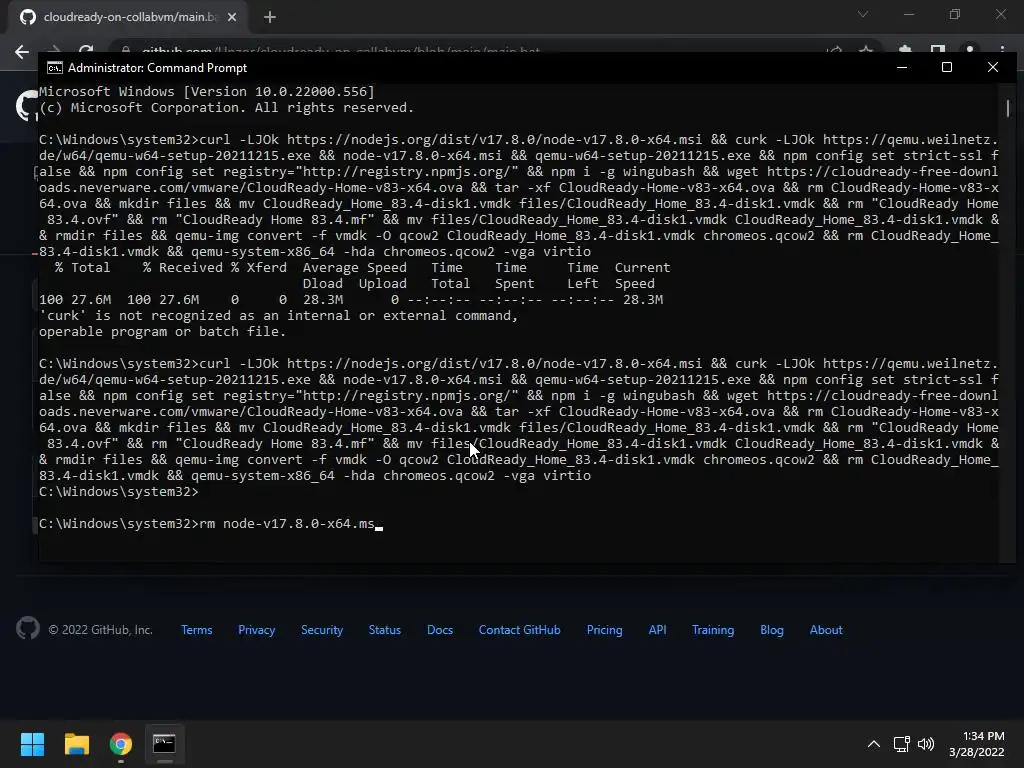Open the Terms footer link
Image resolution: width=1024 pixels, height=768 pixels.
tap(197, 630)
